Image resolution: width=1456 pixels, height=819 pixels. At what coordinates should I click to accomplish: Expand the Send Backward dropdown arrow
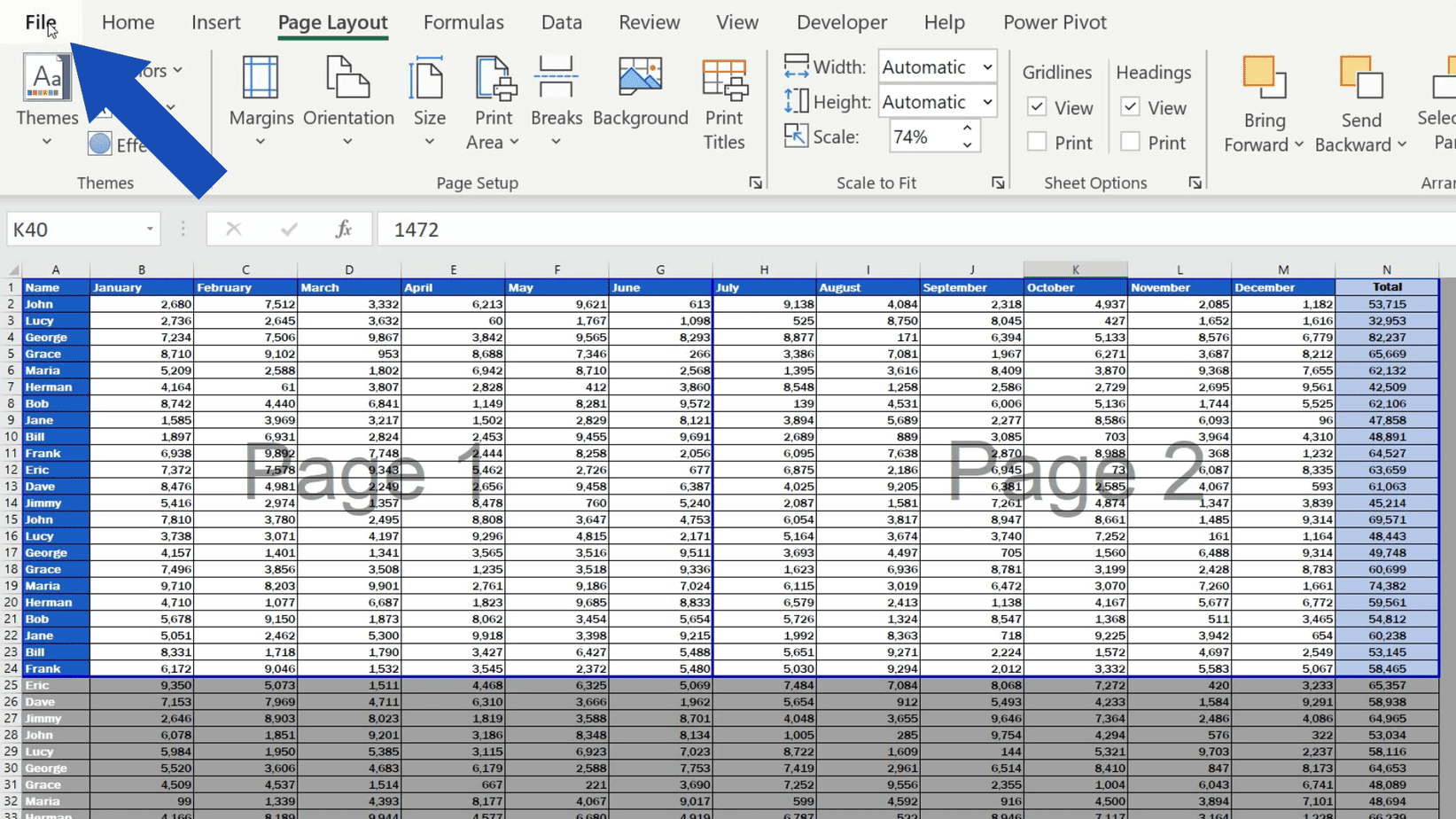click(x=1401, y=144)
